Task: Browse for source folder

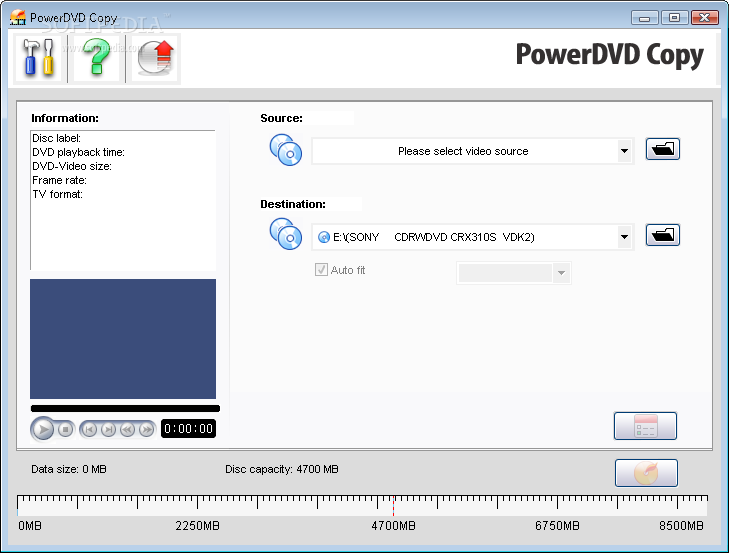Action: pyautogui.click(x=663, y=149)
